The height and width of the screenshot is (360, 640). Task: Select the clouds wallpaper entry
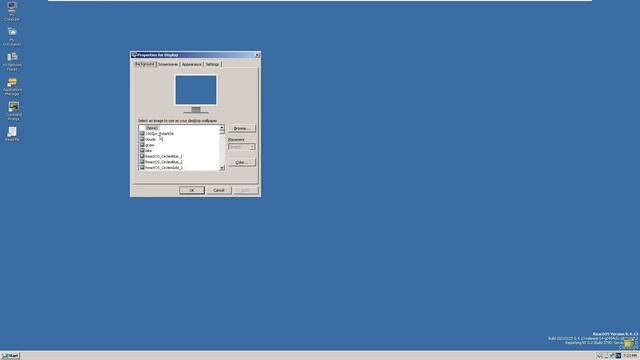151,139
